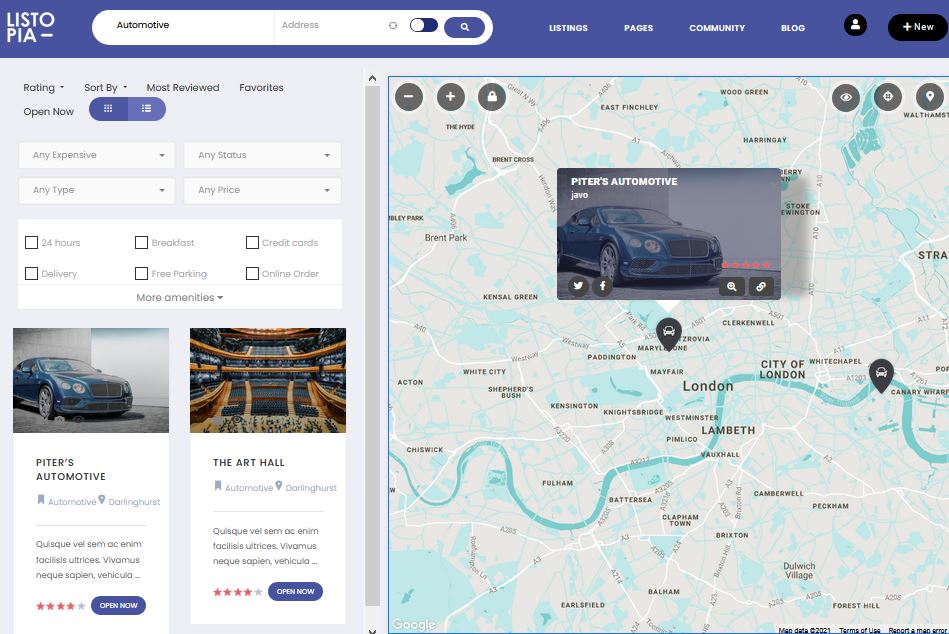Open the Terms of Use map link
Viewport: 949px width, 634px height.
859,630
